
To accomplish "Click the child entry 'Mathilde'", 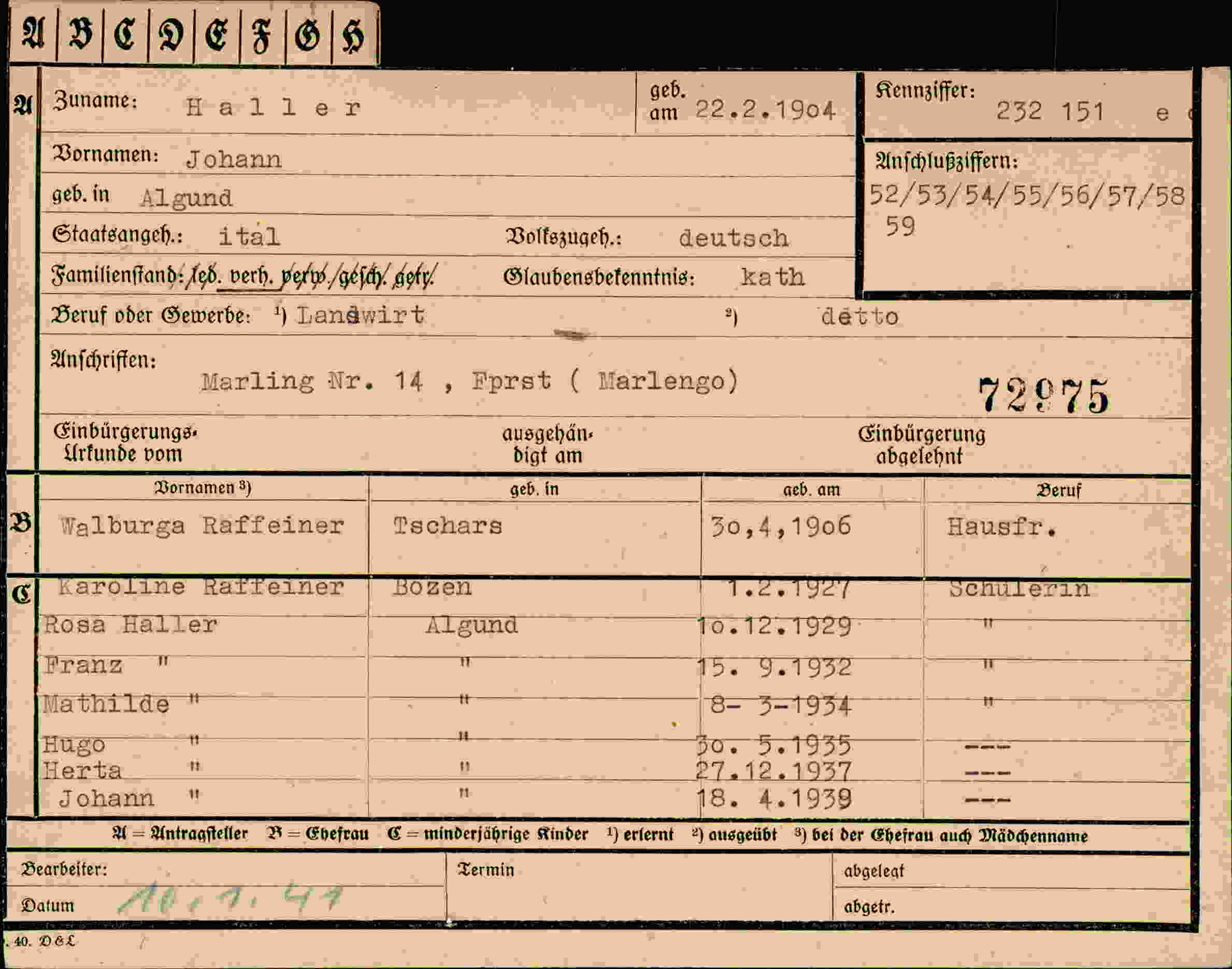I will click(106, 704).
